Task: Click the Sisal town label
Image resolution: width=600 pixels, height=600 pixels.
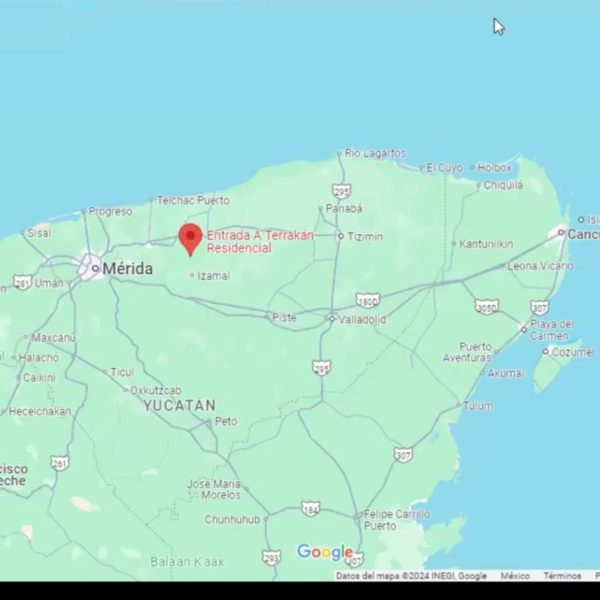Action: 39,233
